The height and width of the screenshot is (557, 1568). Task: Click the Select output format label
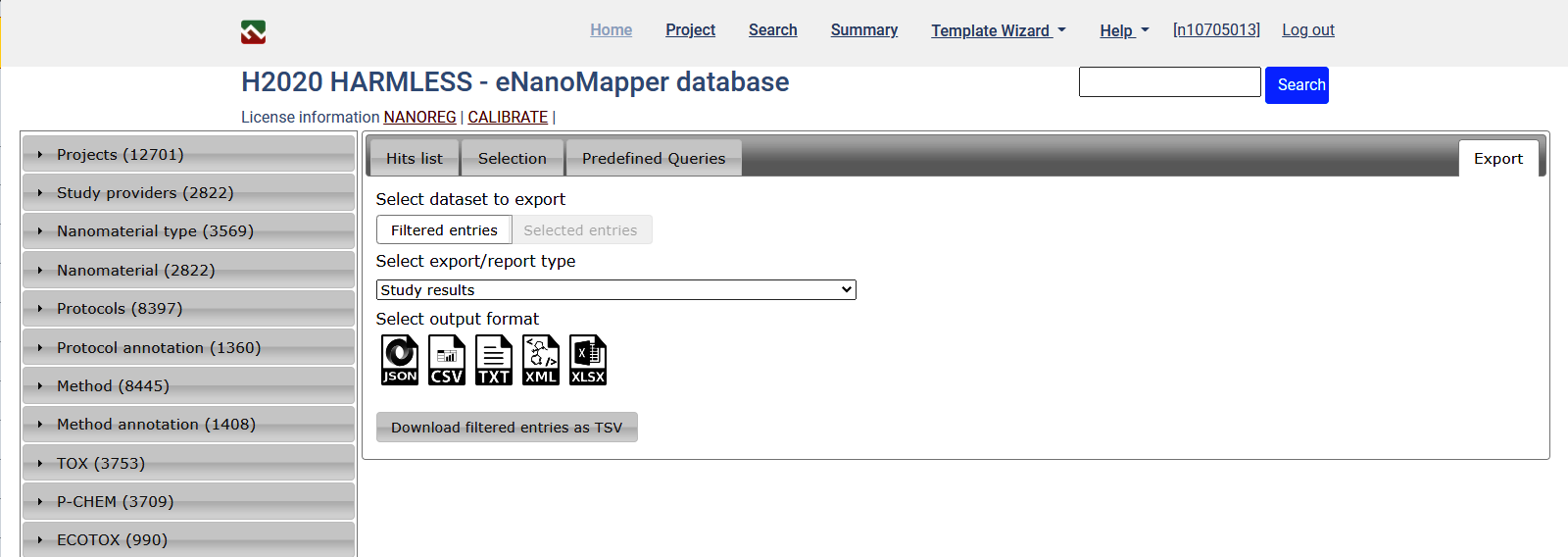[x=458, y=319]
